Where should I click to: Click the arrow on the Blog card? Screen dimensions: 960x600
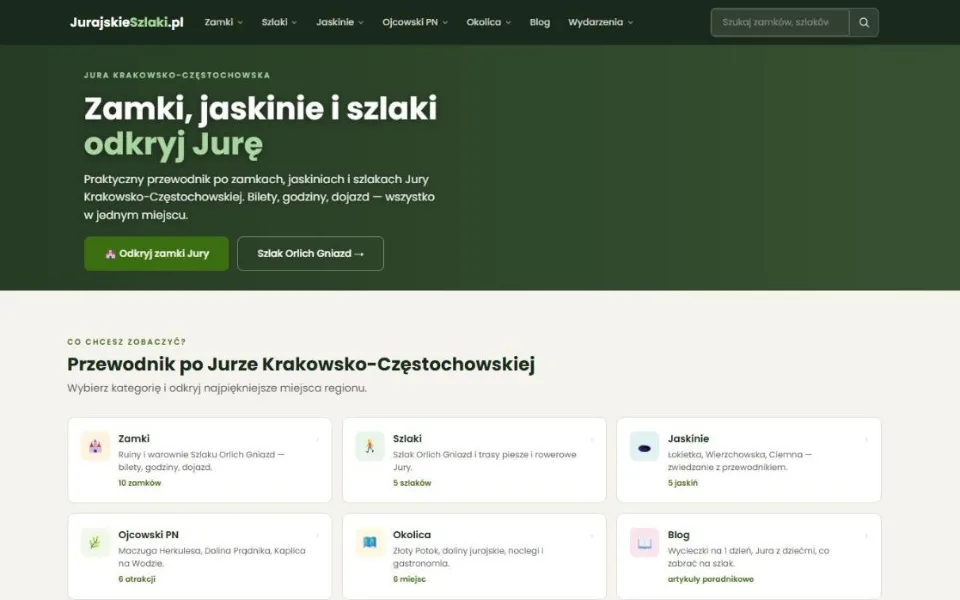(x=866, y=536)
